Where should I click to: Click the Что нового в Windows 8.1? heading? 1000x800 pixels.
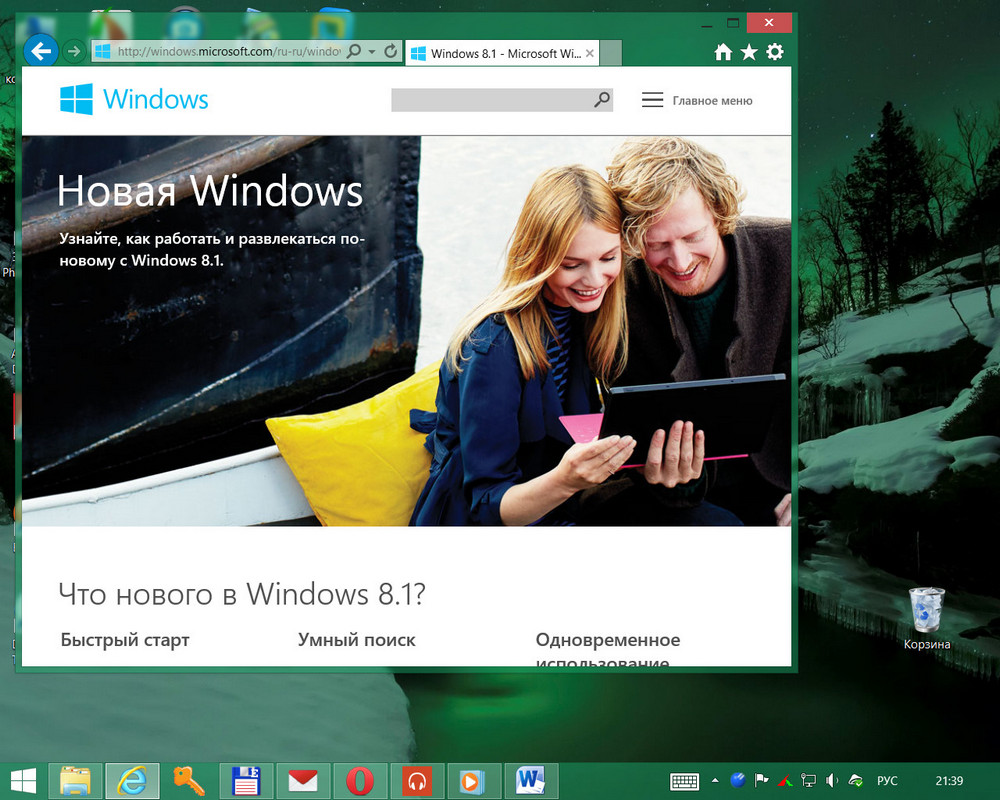point(242,594)
